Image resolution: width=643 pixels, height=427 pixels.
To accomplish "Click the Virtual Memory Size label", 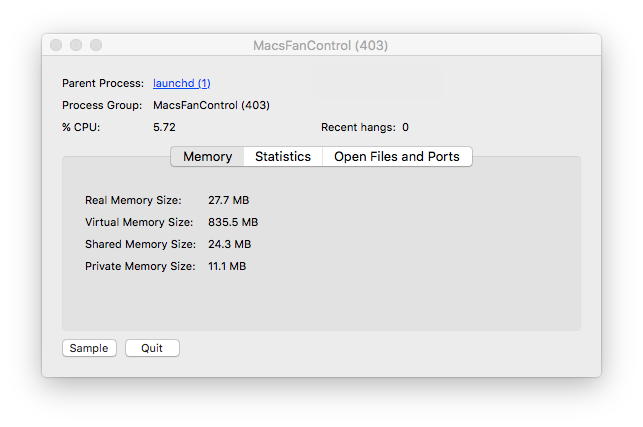I will [x=139, y=222].
